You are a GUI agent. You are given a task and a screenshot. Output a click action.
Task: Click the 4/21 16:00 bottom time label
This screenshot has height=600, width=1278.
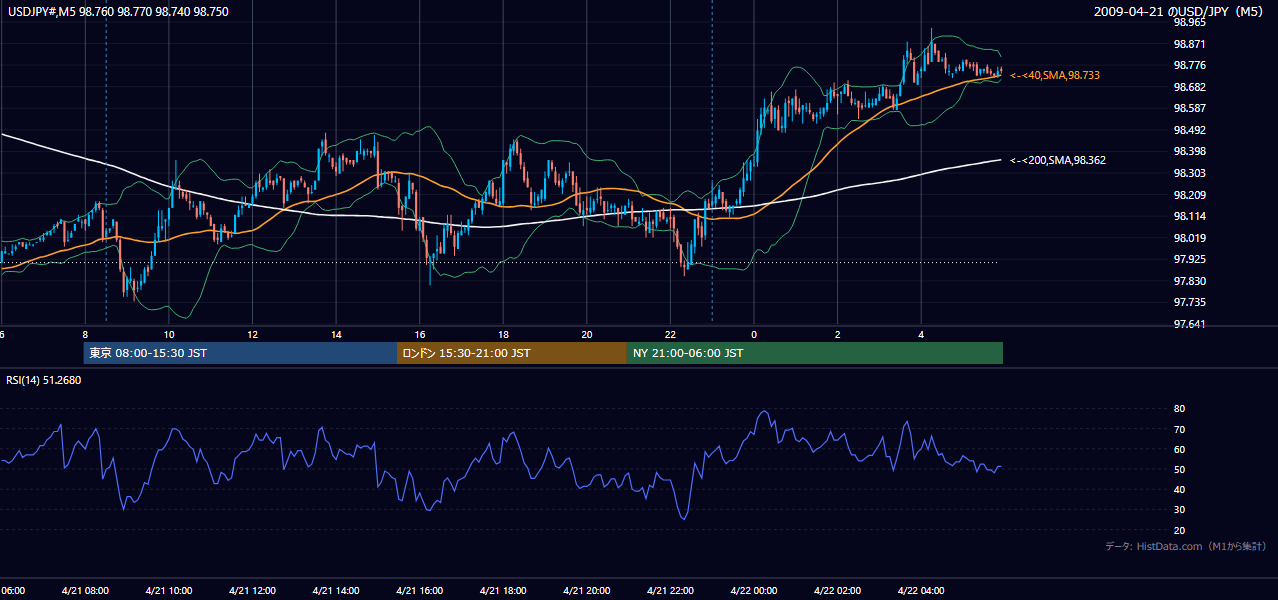coord(419,591)
